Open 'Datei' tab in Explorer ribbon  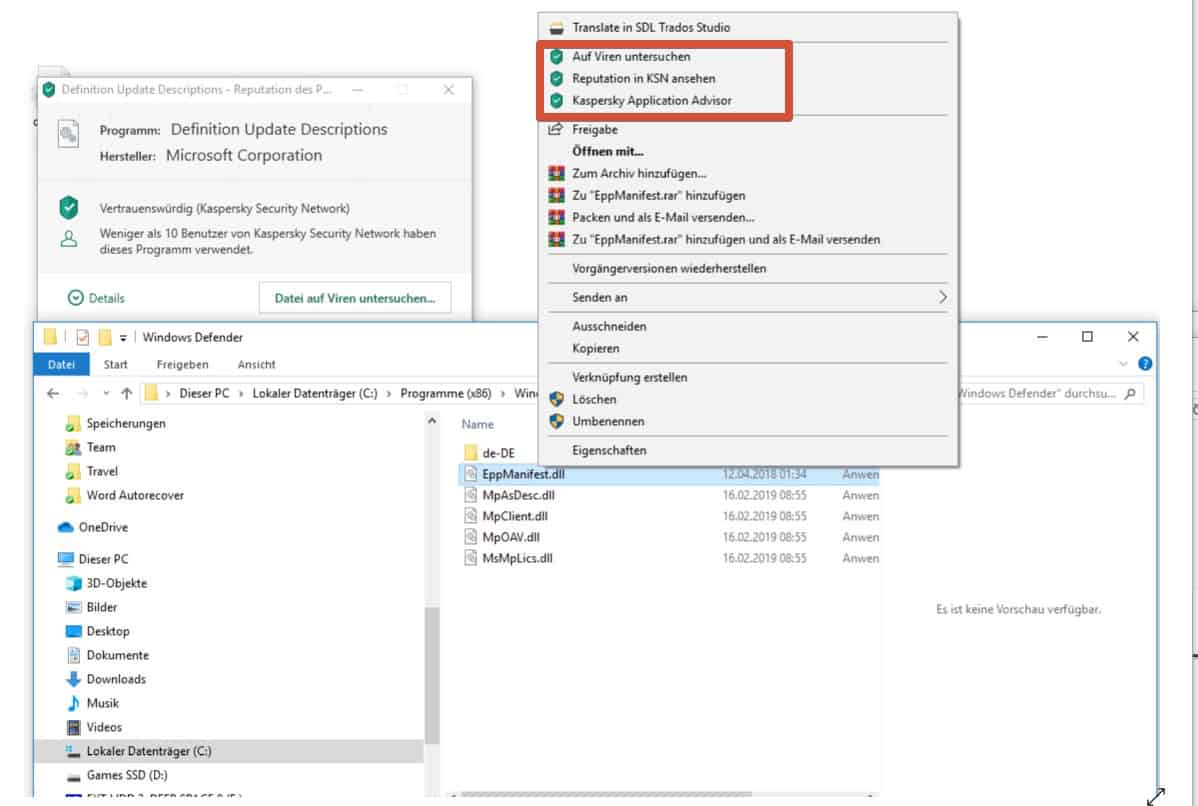[x=61, y=364]
